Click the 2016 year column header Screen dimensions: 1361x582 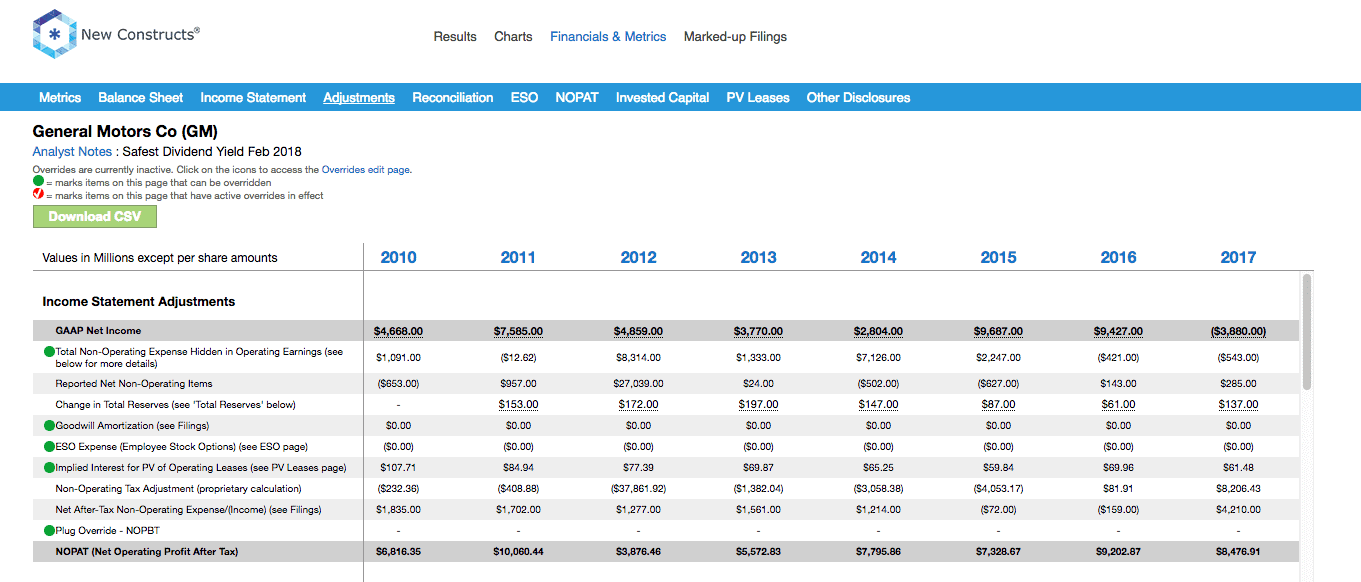click(1118, 258)
